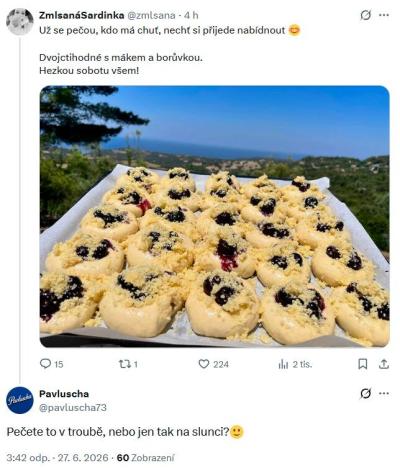The width and height of the screenshot is (400, 468).
Task: Open more options on Pavluscha reply
Action: coord(384,394)
